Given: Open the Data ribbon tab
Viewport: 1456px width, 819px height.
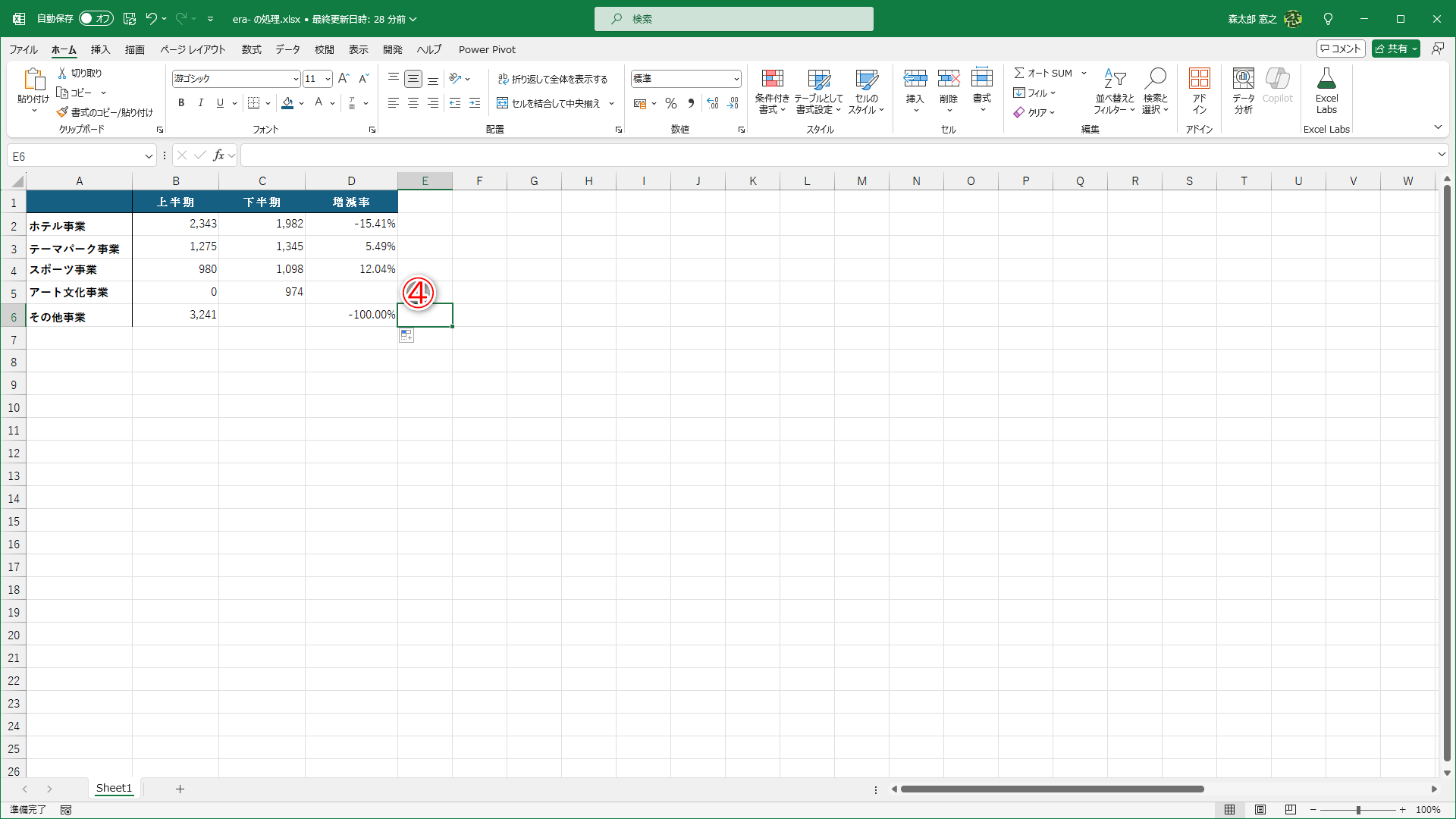Looking at the screenshot, I should click(287, 49).
